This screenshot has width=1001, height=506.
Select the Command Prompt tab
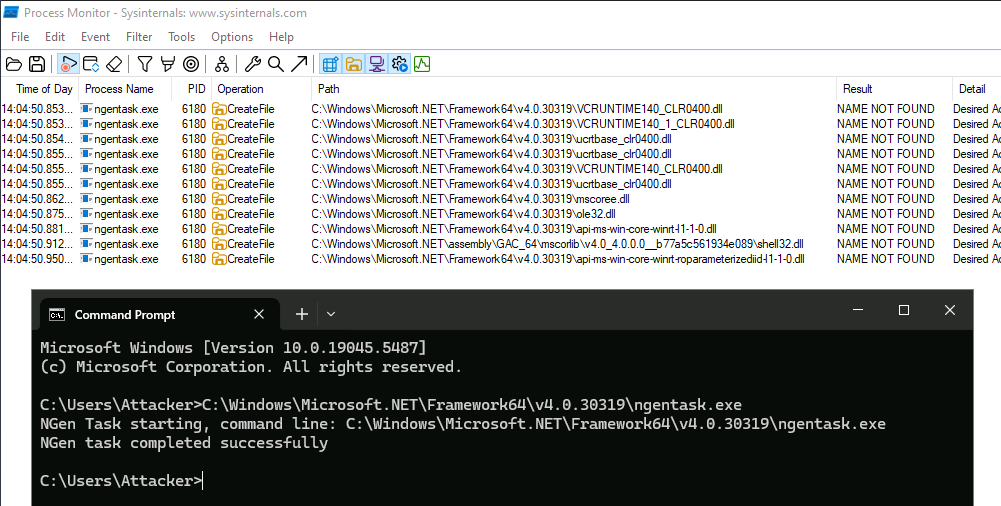(159, 314)
